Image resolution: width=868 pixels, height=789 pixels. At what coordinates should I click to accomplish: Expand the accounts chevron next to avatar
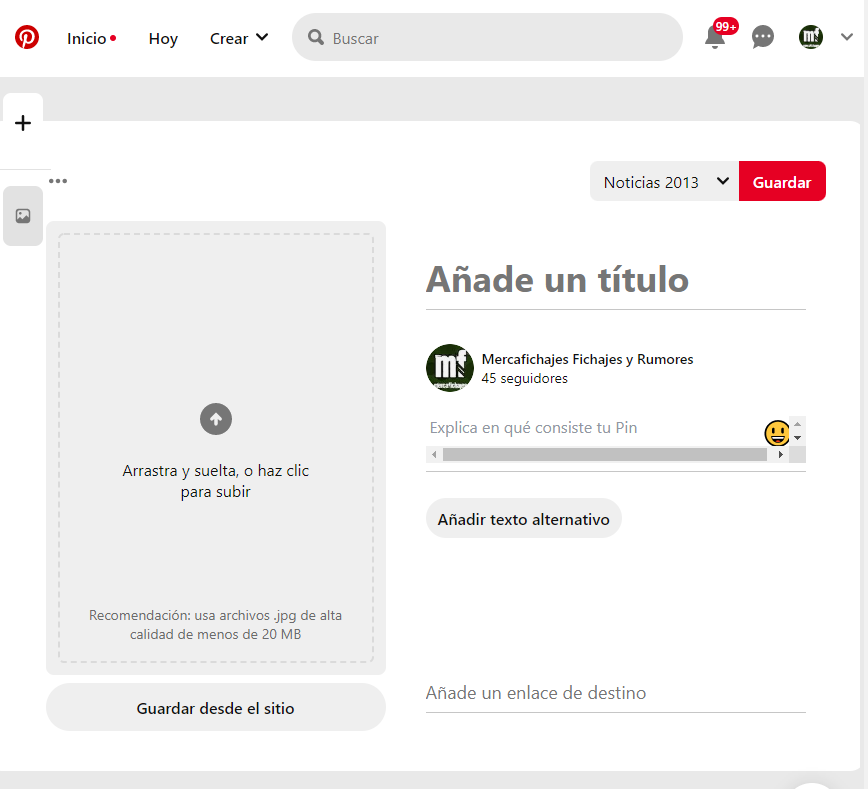coord(847,38)
